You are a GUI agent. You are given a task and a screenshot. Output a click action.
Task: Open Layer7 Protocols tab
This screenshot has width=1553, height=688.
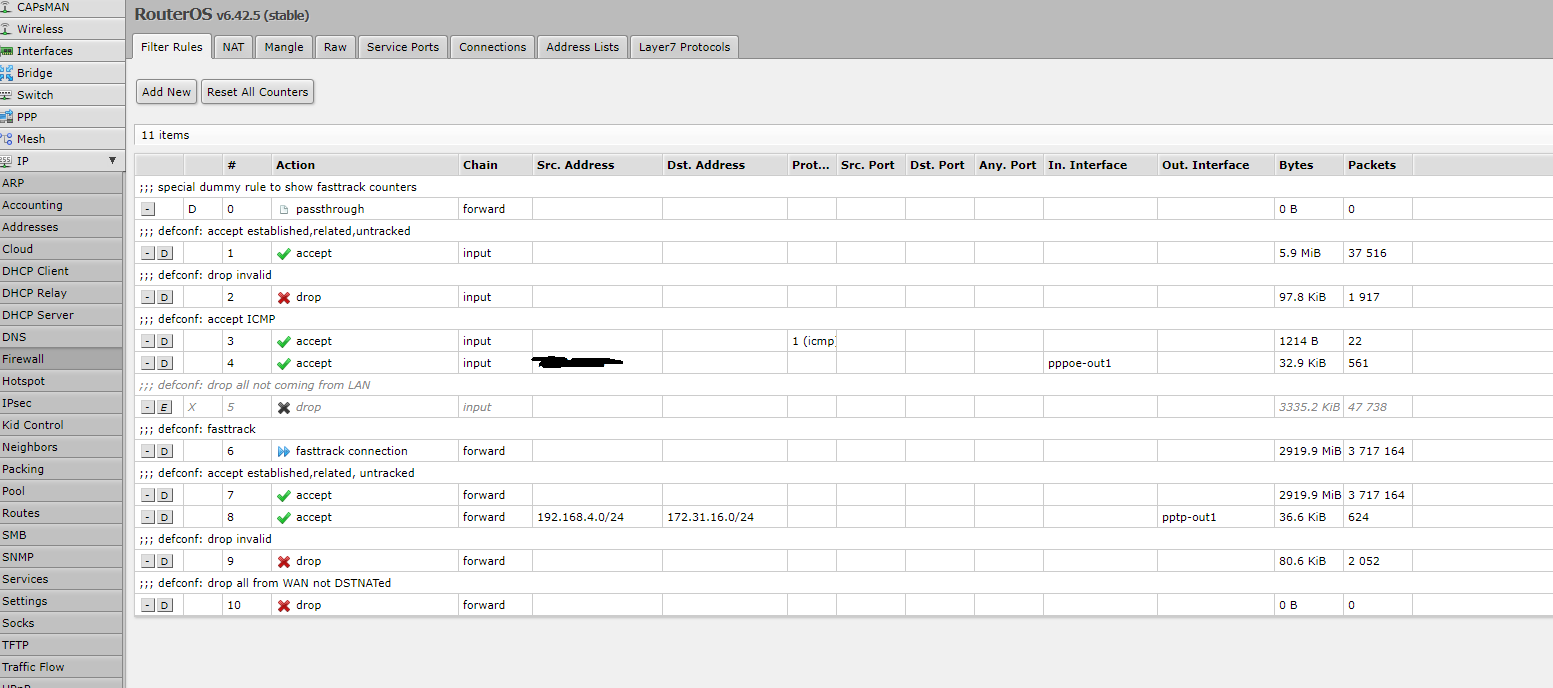click(x=684, y=47)
